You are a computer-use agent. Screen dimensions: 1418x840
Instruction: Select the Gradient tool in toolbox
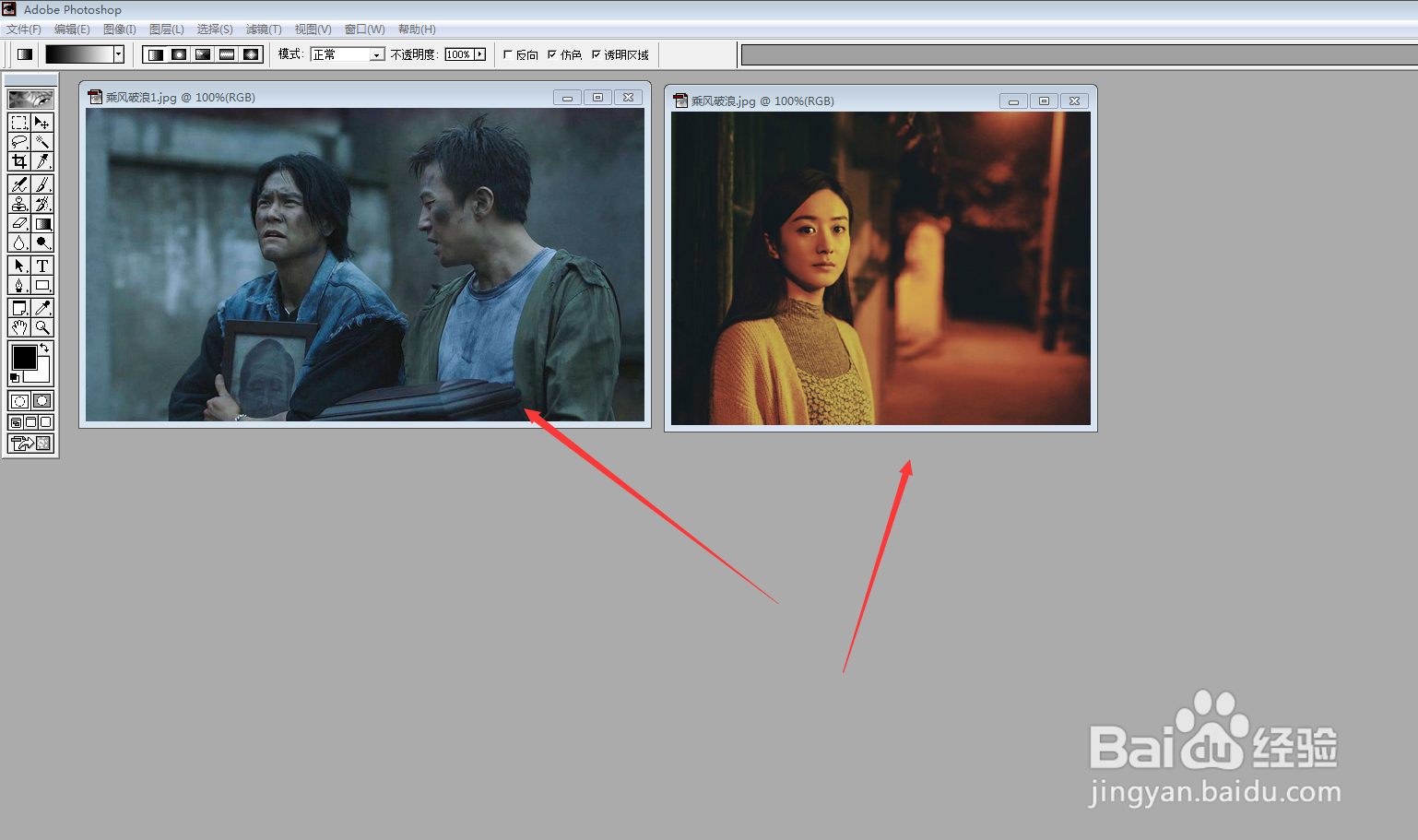coord(42,223)
